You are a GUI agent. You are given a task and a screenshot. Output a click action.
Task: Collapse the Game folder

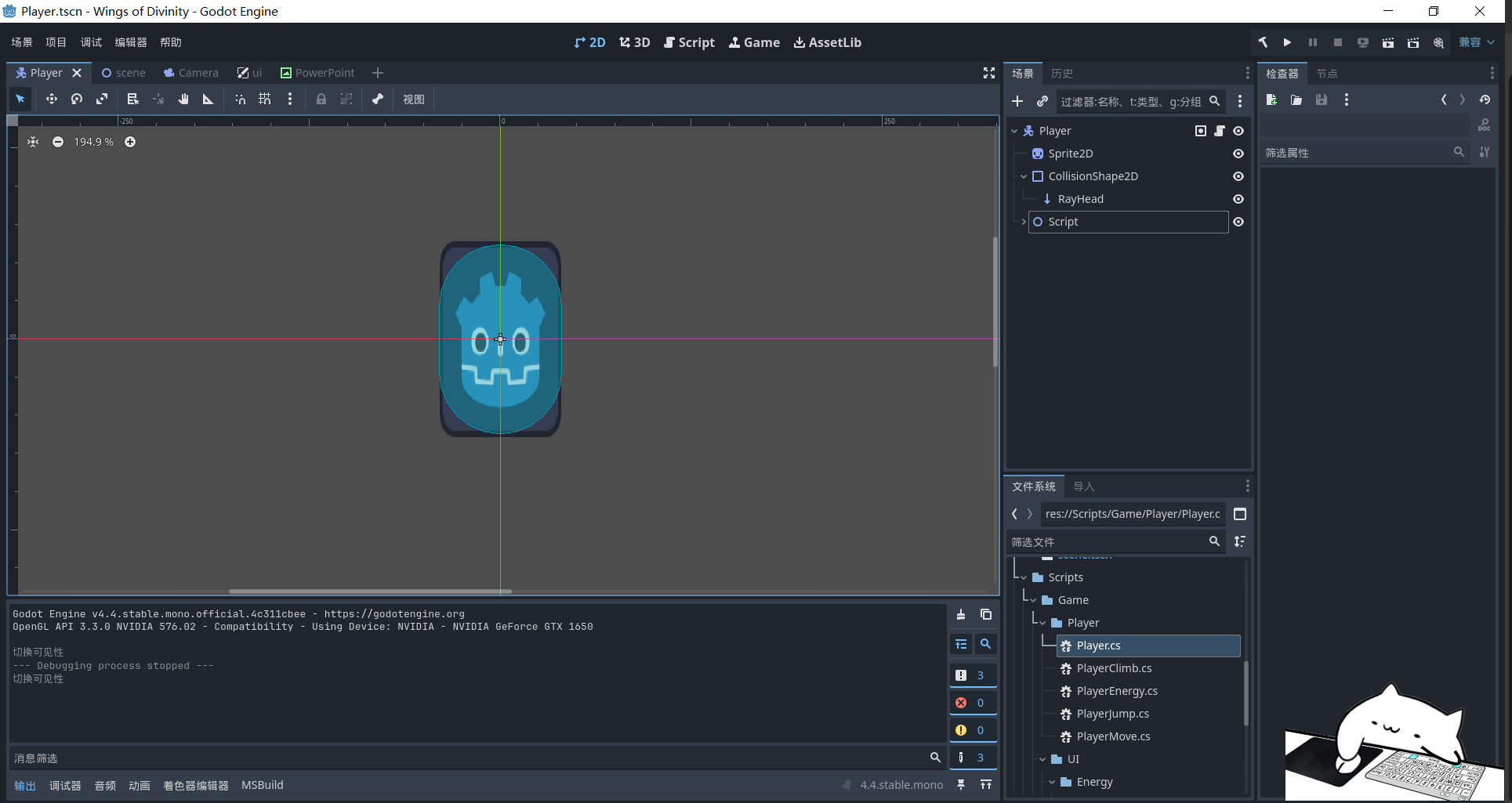tap(1033, 600)
